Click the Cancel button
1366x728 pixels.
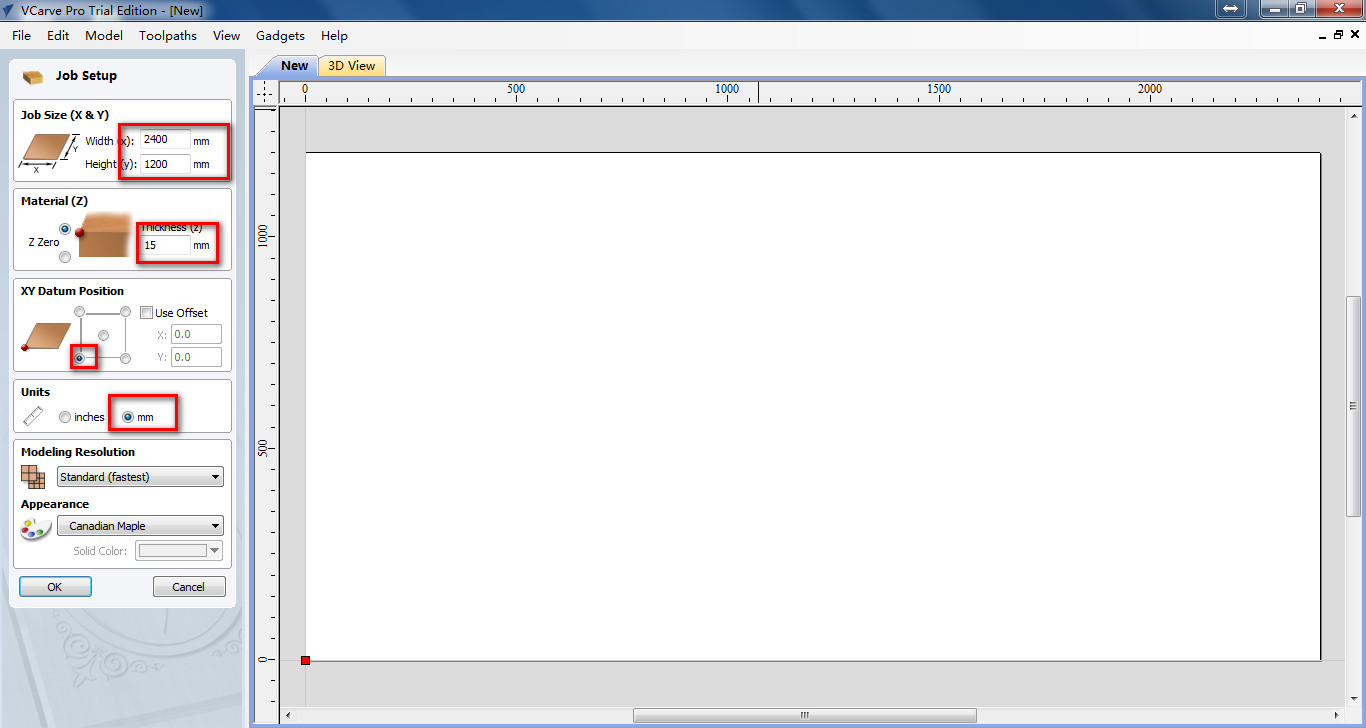click(189, 587)
